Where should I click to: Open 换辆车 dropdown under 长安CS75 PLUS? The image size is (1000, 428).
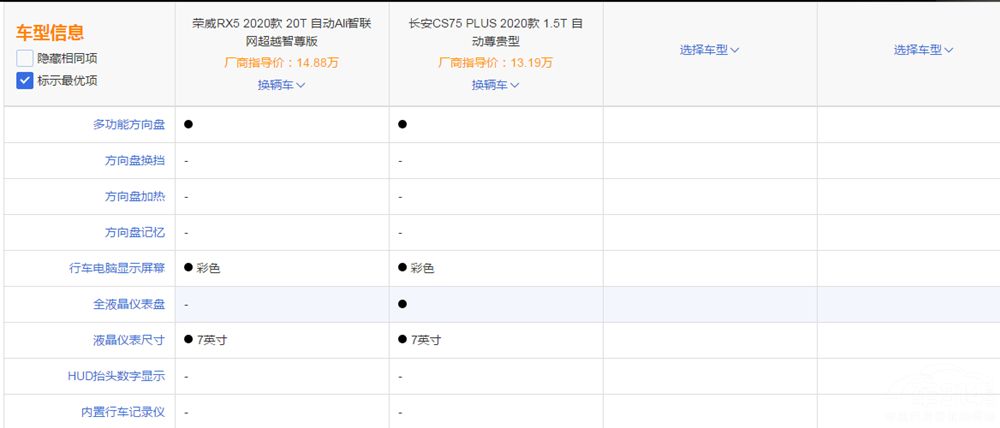pyautogui.click(x=496, y=85)
